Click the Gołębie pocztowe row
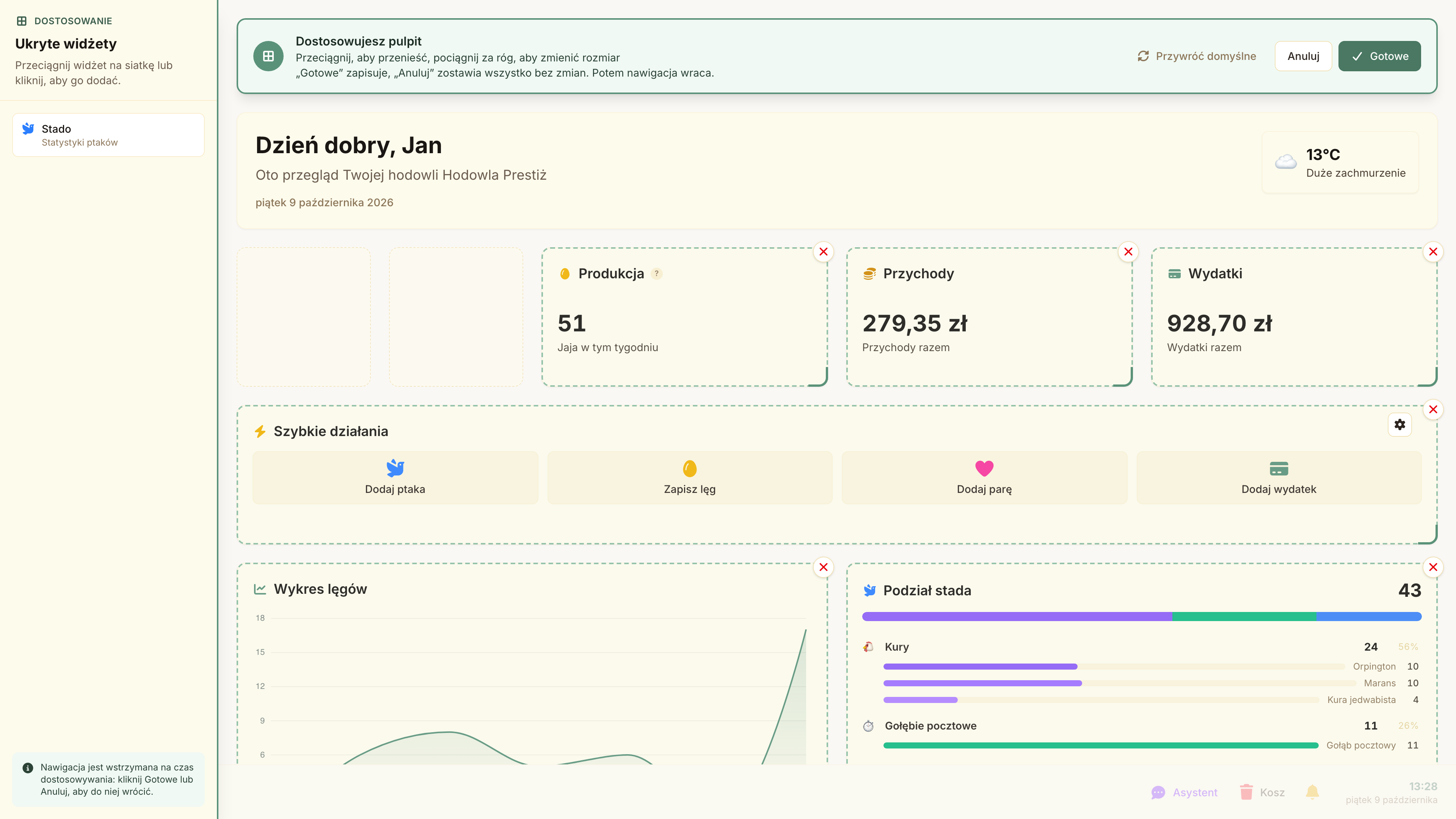The image size is (1456, 819). point(1142,726)
